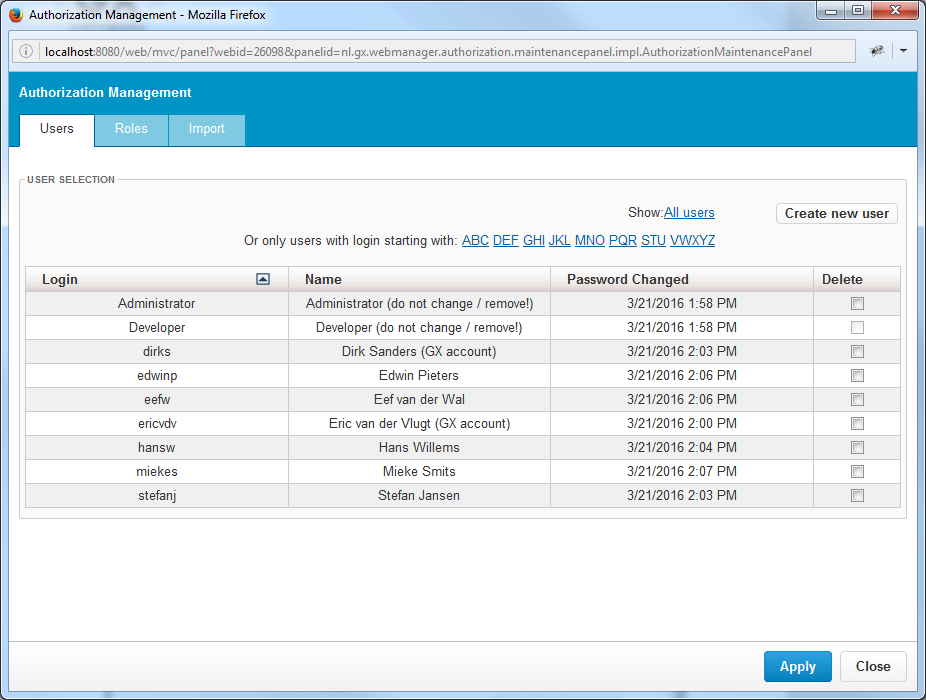Open the site information icon in address bar
926x700 pixels.
coord(26,51)
